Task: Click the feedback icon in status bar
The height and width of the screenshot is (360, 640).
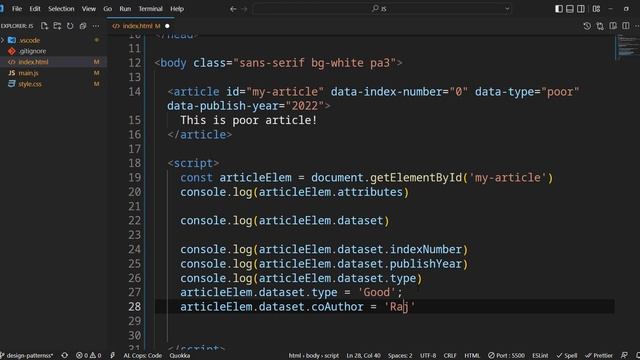Action: point(624,356)
